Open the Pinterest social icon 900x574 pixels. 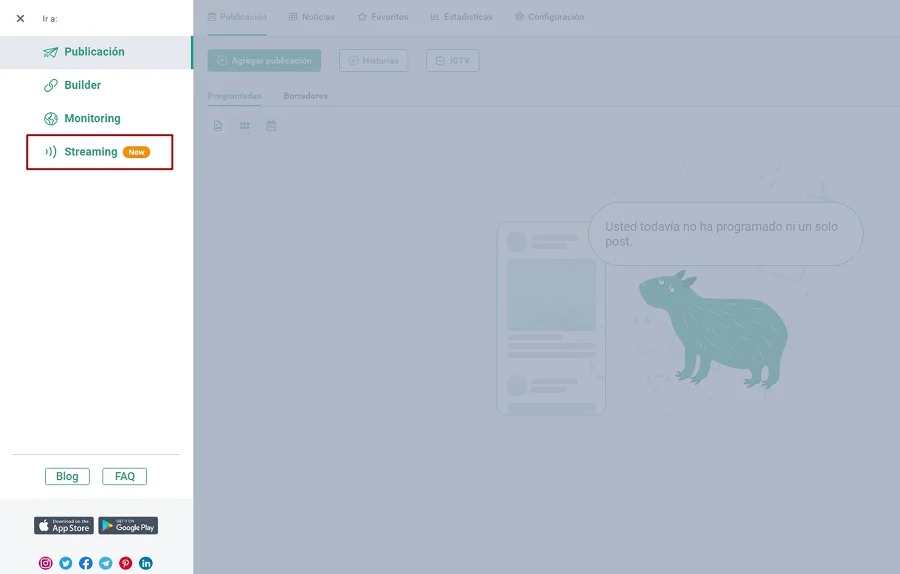click(x=126, y=563)
